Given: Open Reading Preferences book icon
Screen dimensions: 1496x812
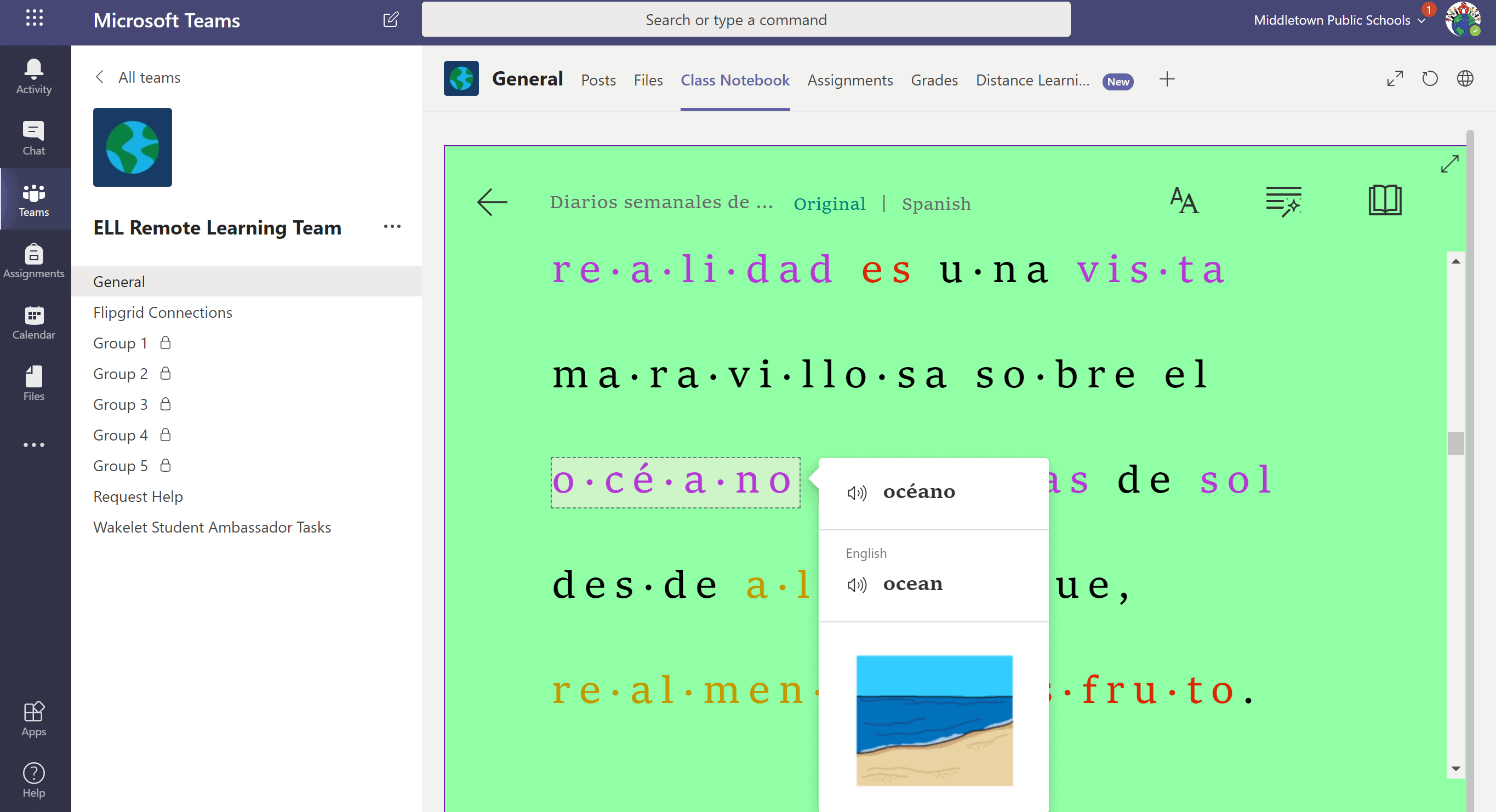Looking at the screenshot, I should click(x=1385, y=201).
